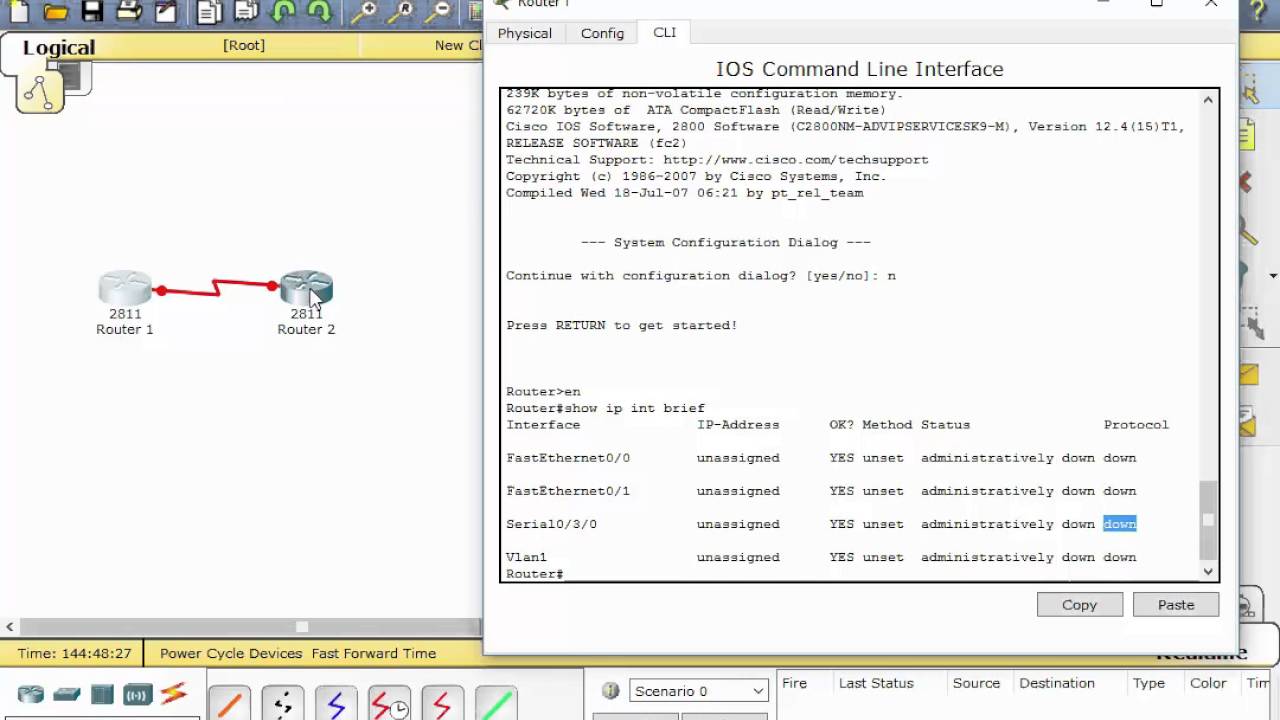Choose the Switches device category

coord(67,695)
